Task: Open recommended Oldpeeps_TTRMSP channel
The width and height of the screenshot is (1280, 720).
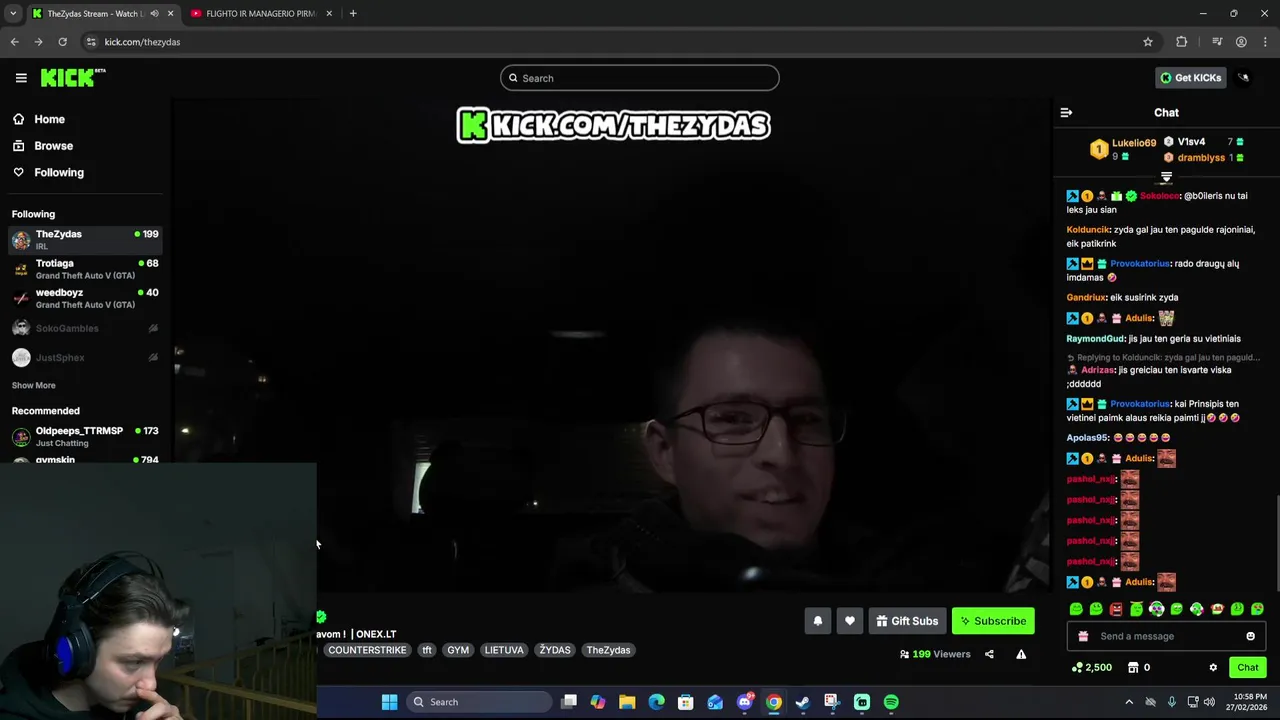Action: [85, 436]
